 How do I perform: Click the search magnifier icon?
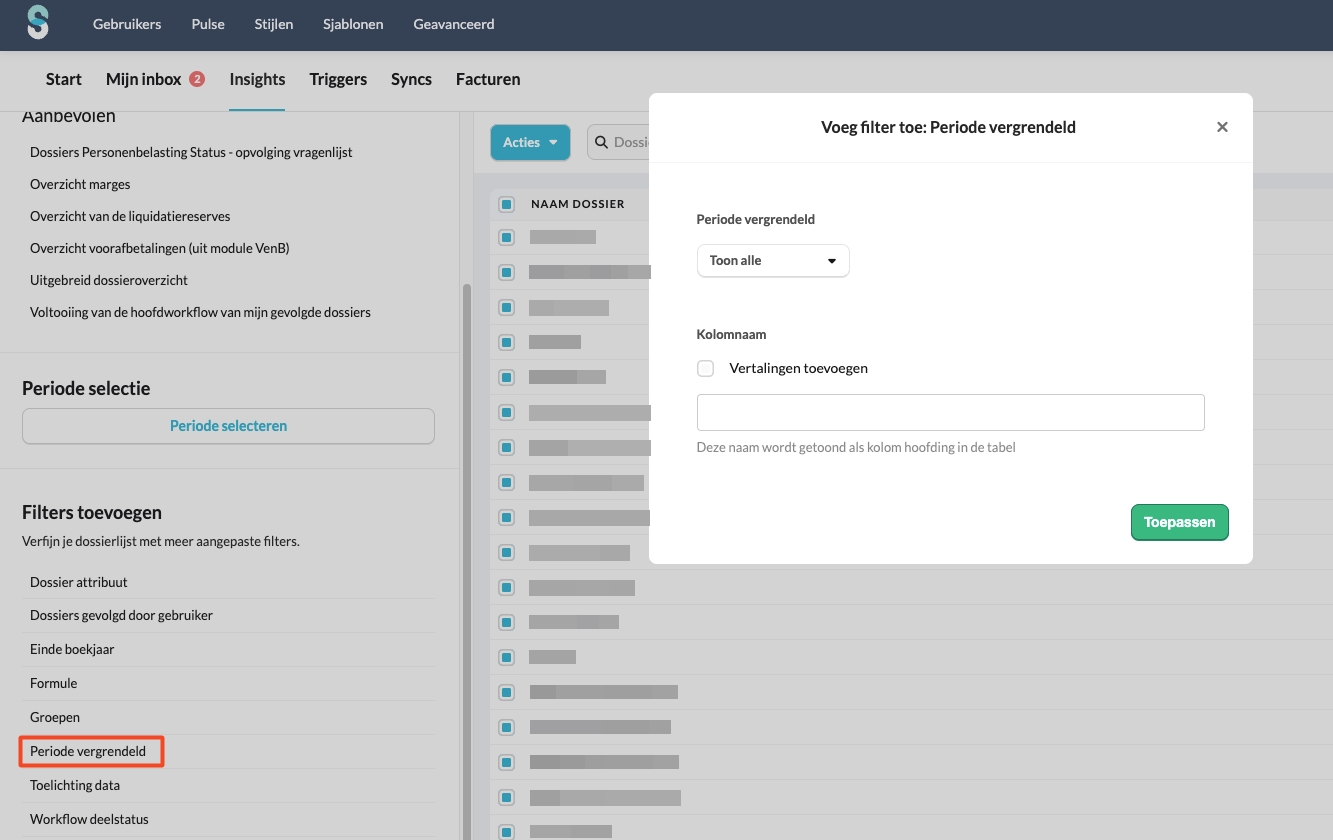[602, 142]
